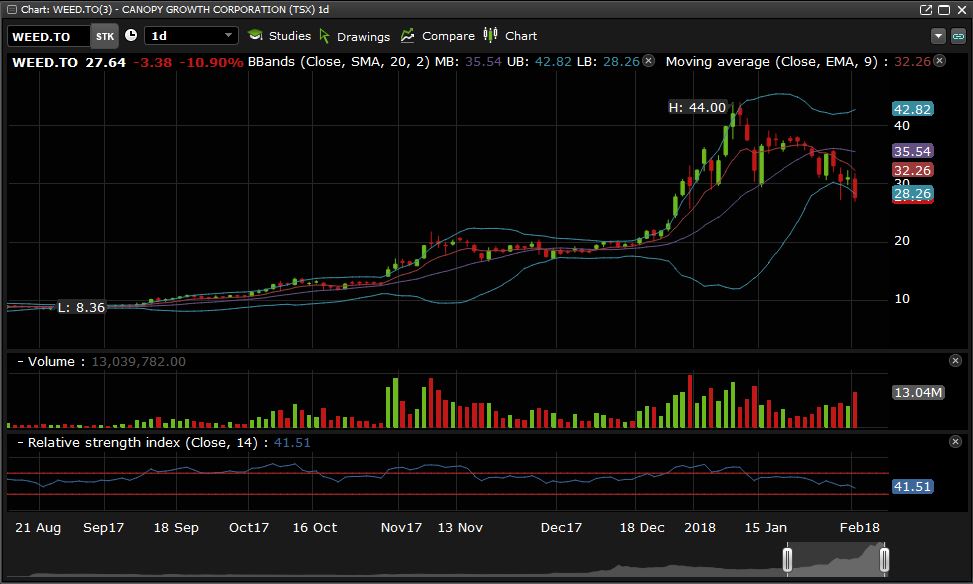Open the Drawings tools menu

[x=355, y=36]
